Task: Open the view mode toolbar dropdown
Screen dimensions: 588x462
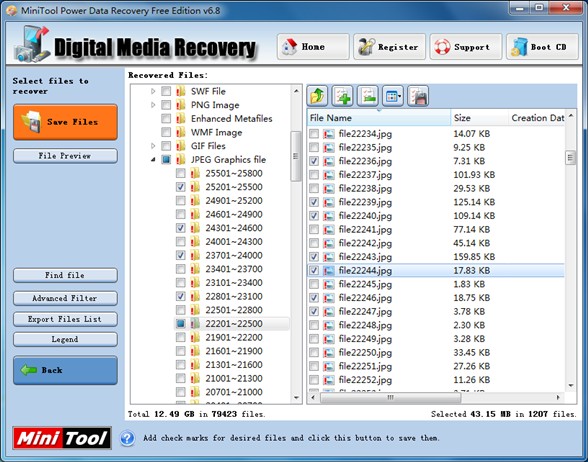Action: point(393,96)
